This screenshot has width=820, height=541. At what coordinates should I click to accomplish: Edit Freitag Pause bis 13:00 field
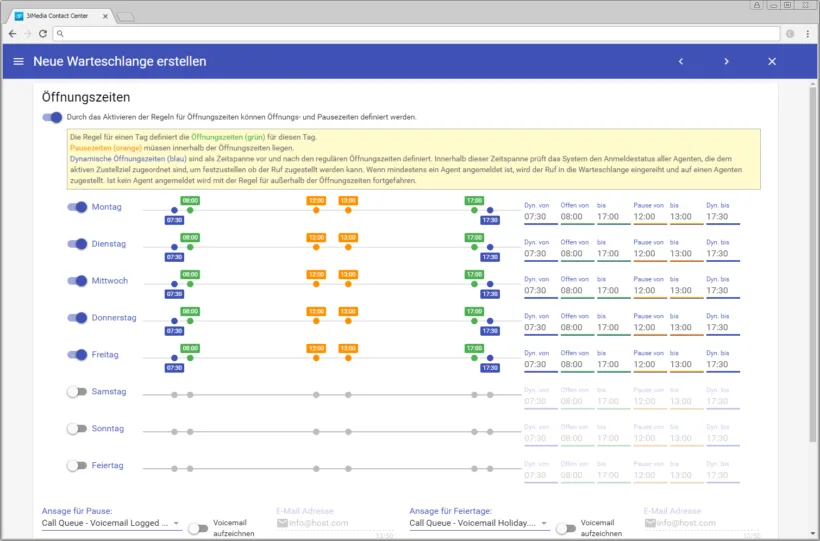click(x=687, y=365)
